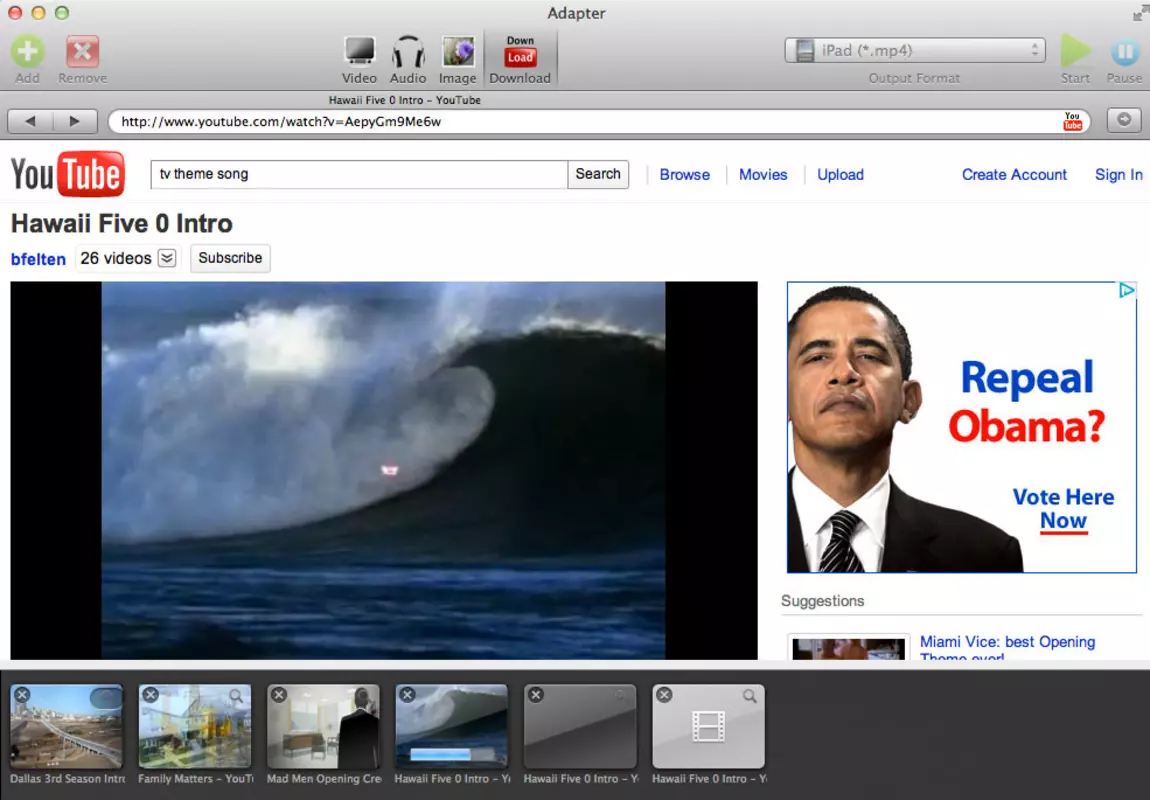Click the URL address field
This screenshot has height=800, width=1150.
(587, 122)
